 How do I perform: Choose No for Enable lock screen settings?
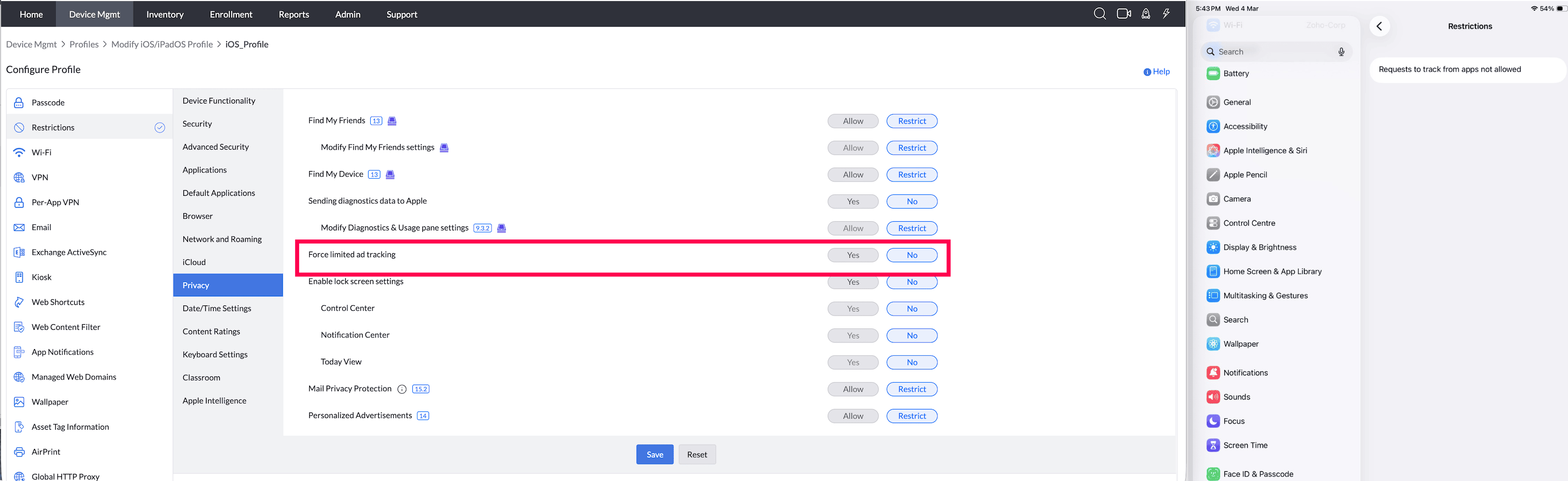tap(912, 282)
